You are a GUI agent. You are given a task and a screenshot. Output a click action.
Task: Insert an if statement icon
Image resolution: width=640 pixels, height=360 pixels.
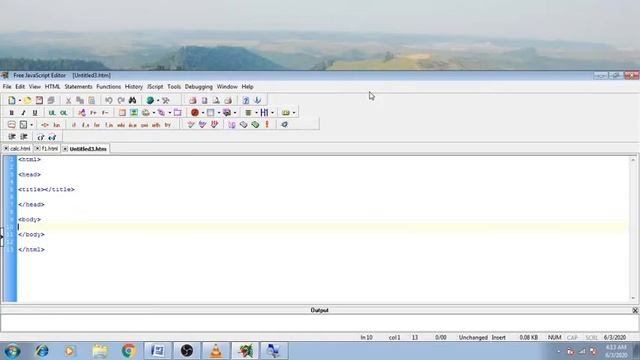[x=74, y=125]
